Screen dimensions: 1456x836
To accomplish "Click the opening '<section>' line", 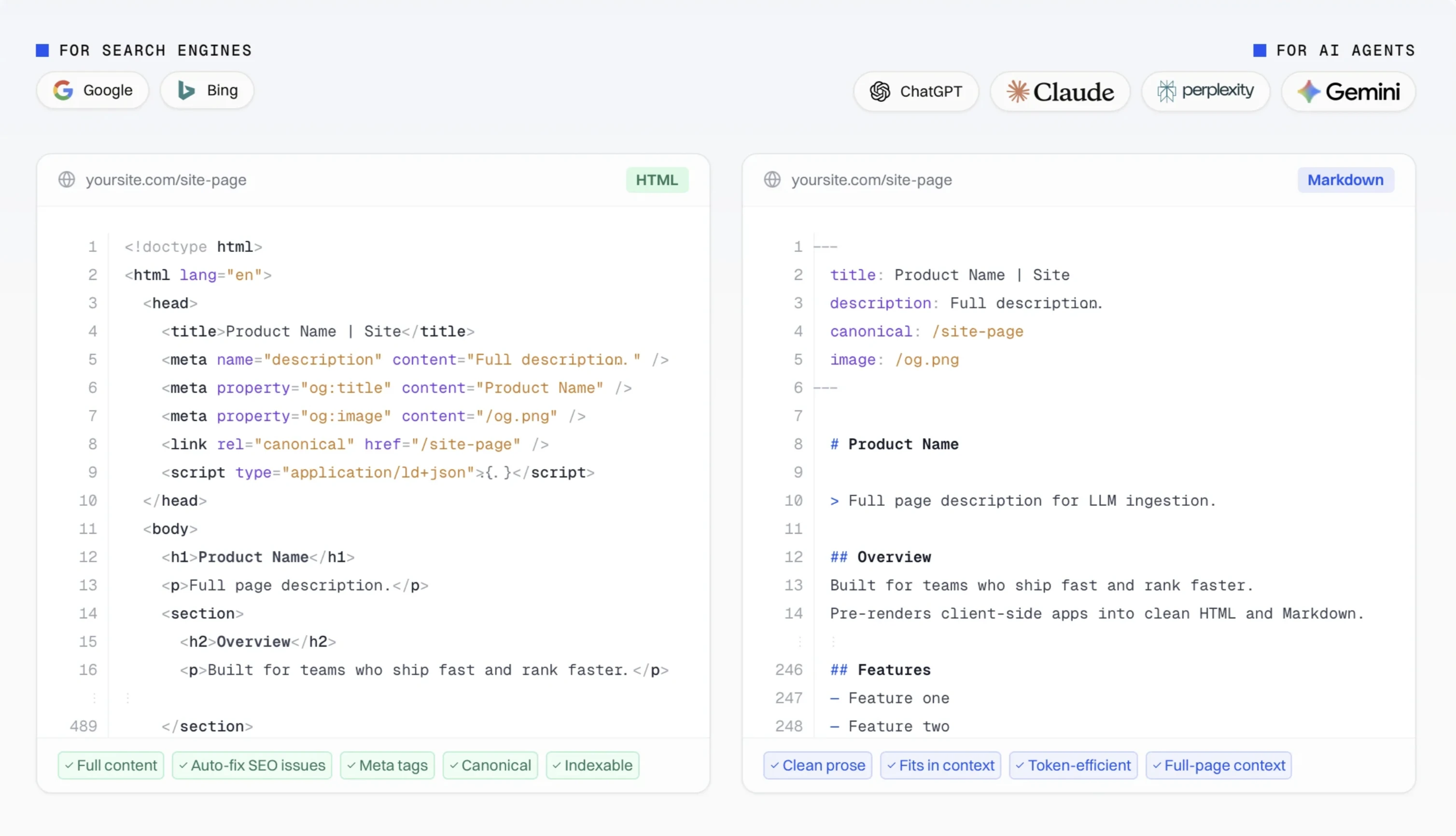I will click(203, 613).
